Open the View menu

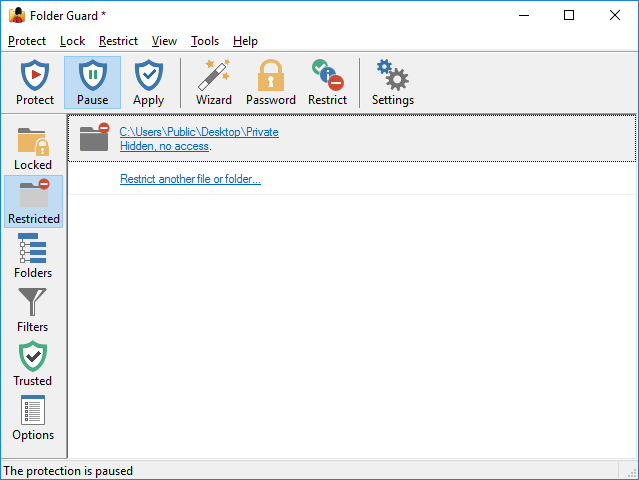click(164, 41)
